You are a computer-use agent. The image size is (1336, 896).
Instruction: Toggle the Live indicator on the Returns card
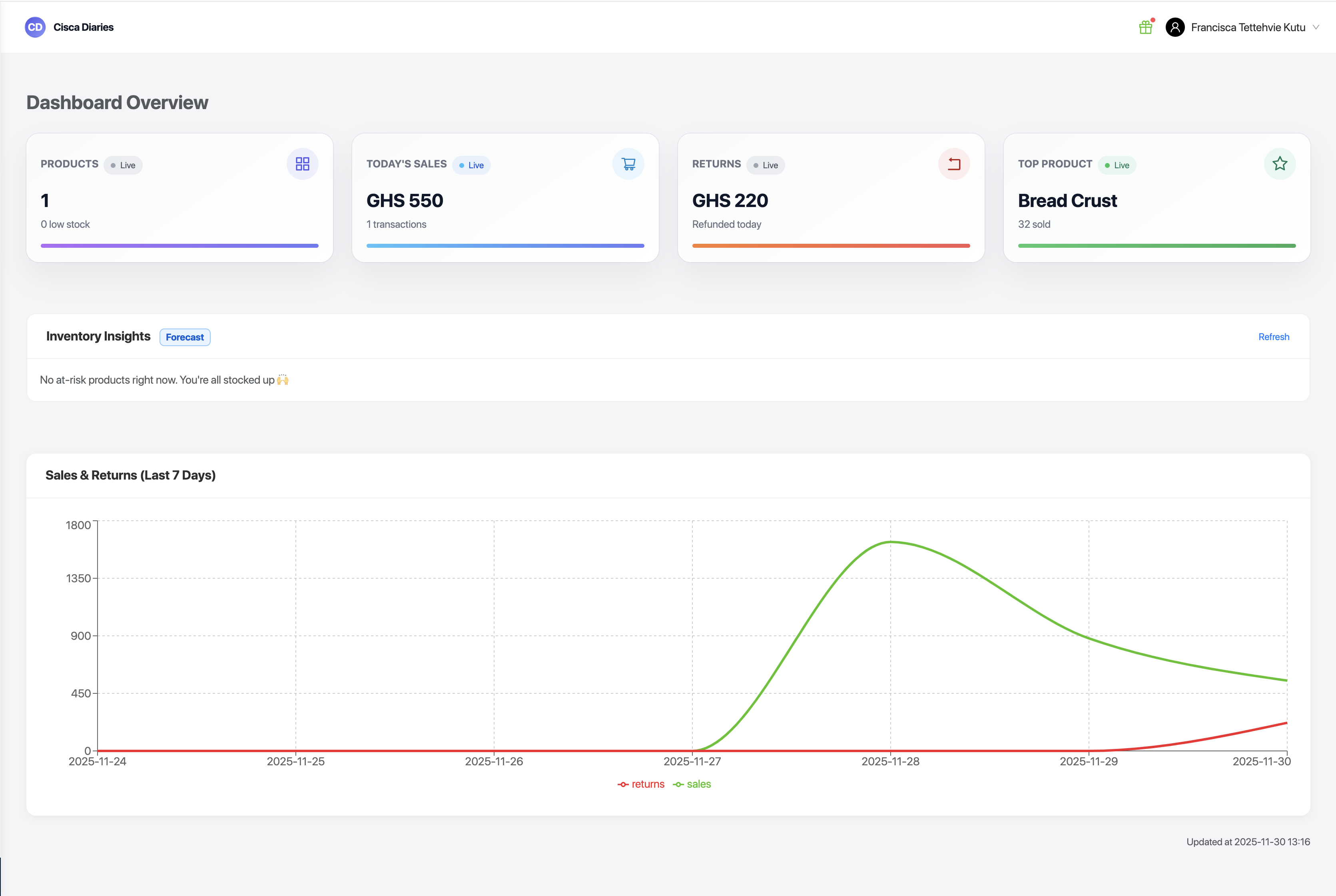[x=766, y=165]
